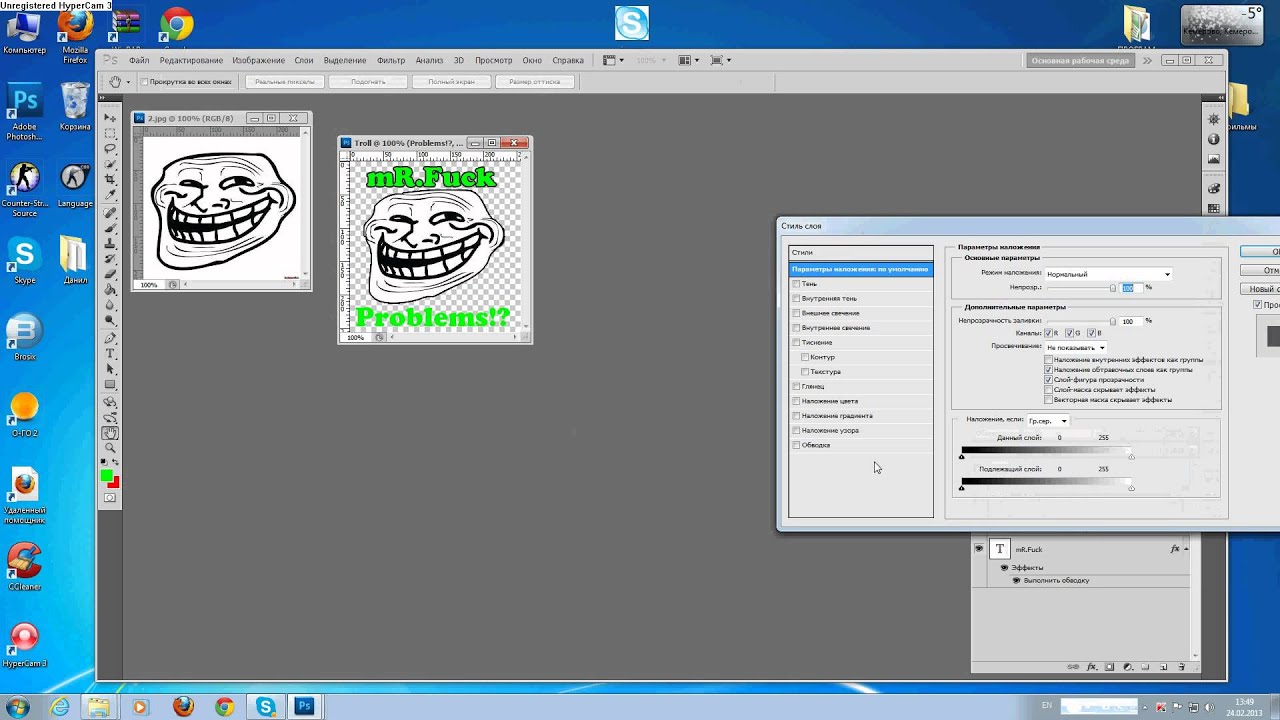Open the Редактирование menu
Screen dimensions: 1280x720
[191, 60]
